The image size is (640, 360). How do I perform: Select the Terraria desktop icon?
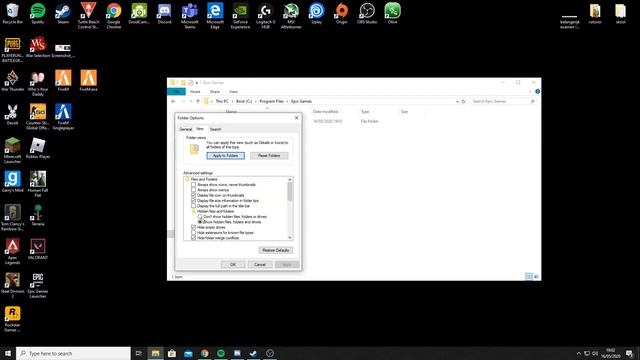click(x=38, y=215)
